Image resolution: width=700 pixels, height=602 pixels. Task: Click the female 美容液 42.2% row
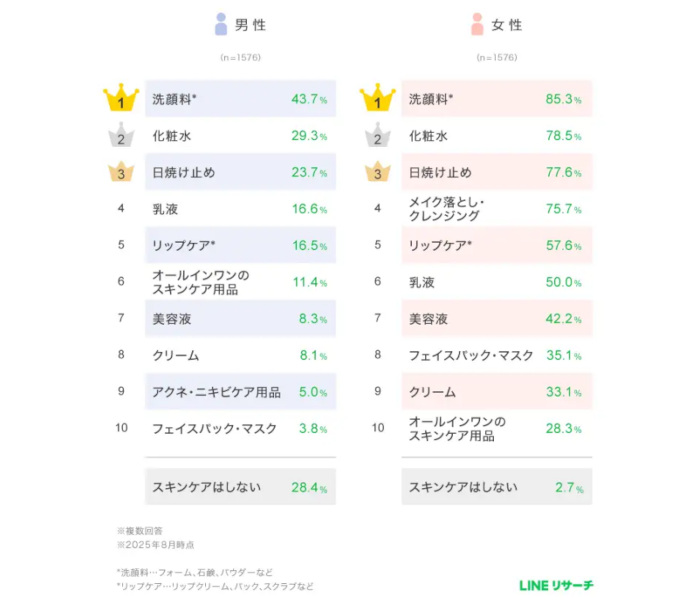click(x=497, y=318)
